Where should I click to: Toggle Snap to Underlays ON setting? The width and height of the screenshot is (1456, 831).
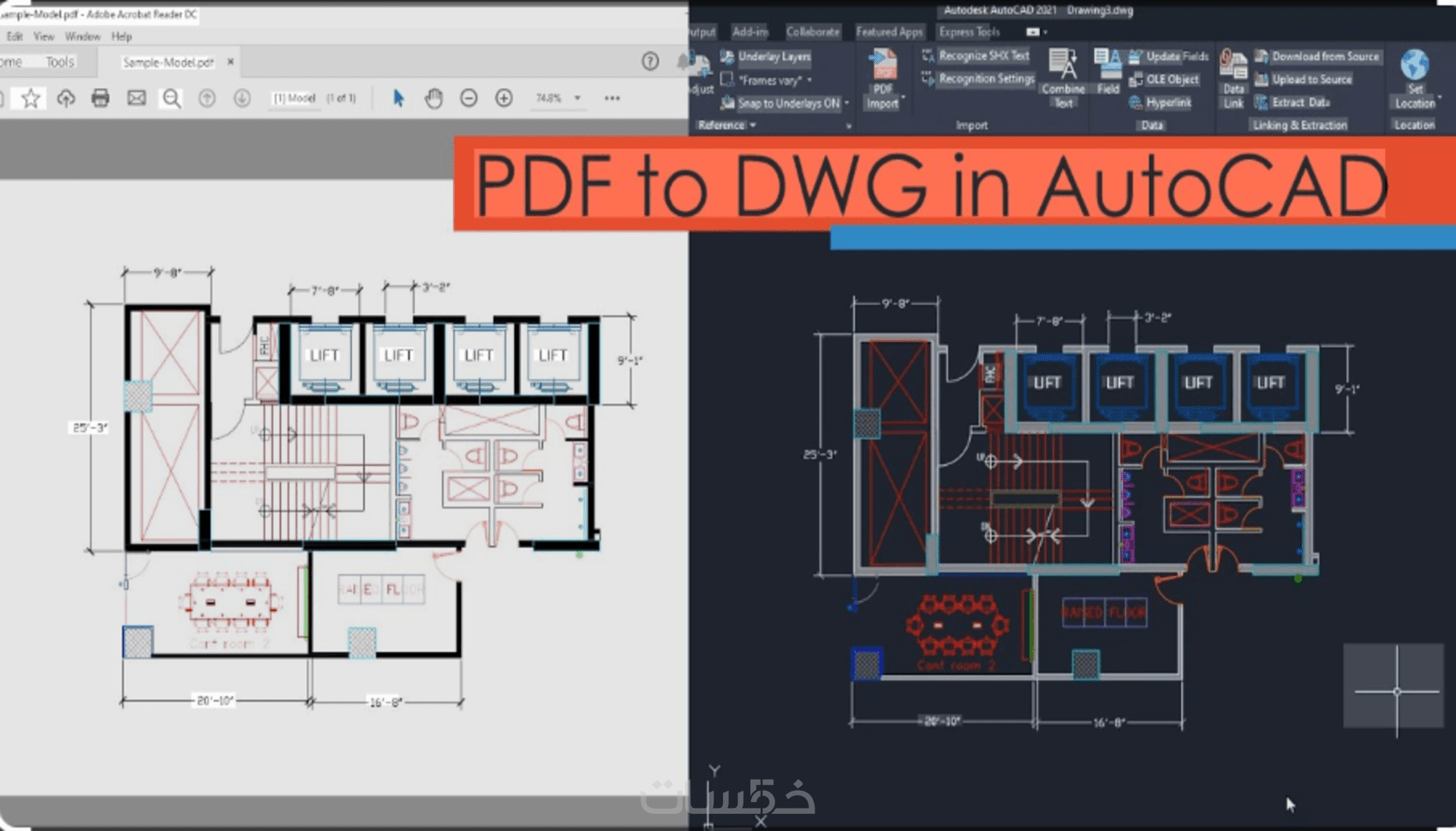click(780, 104)
